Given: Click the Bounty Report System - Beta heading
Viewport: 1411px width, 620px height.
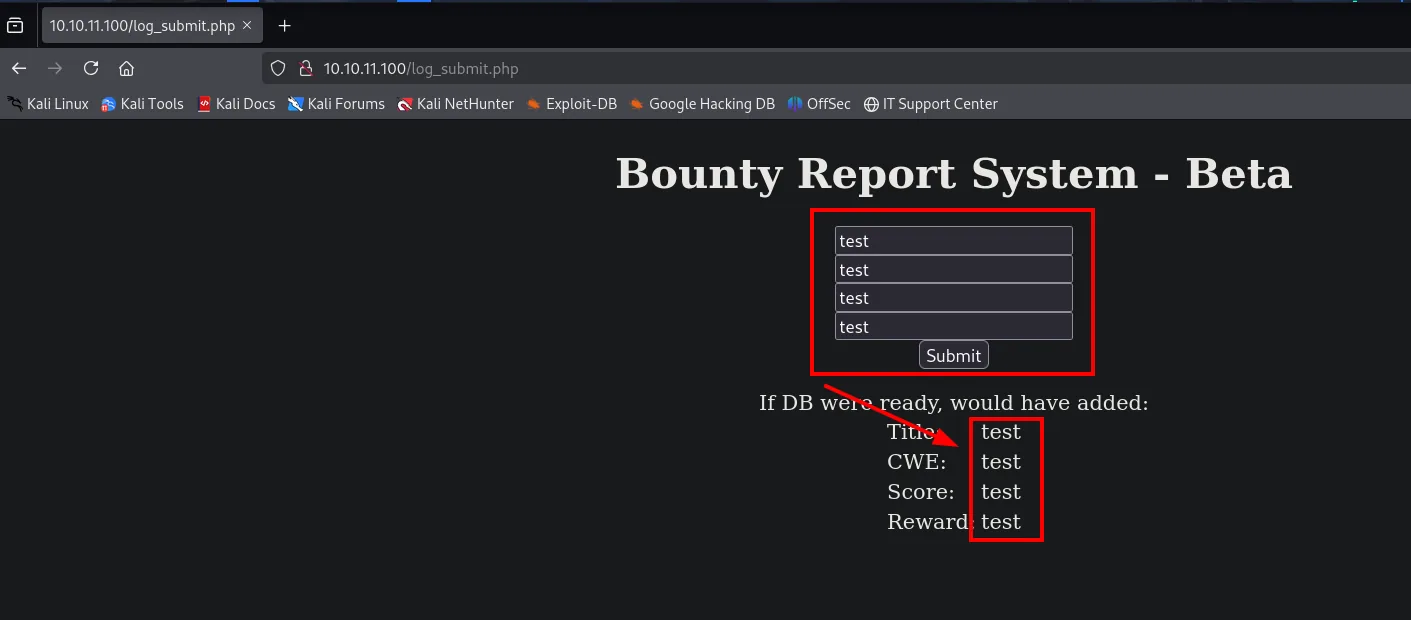Looking at the screenshot, I should (x=954, y=174).
